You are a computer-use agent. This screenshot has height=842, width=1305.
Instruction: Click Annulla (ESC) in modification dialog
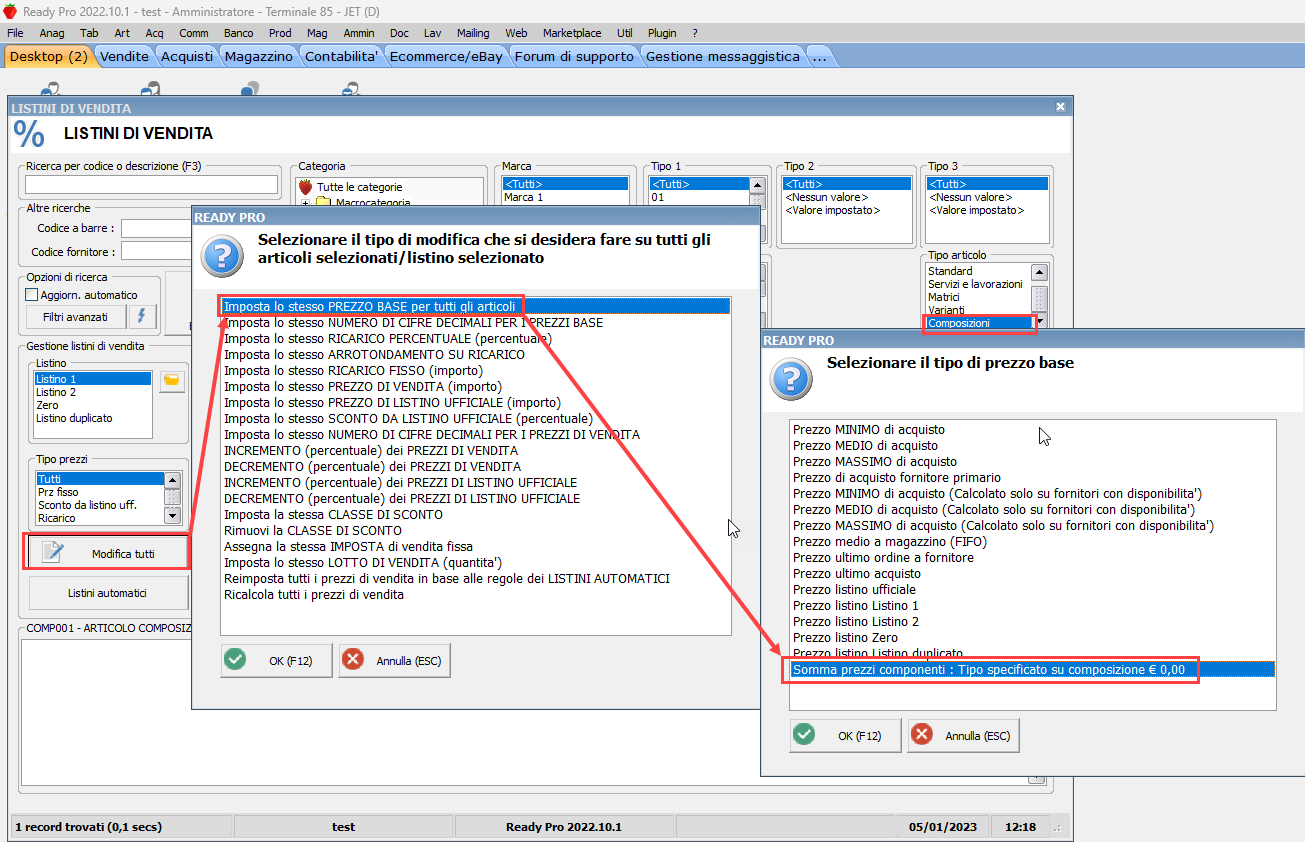point(395,660)
